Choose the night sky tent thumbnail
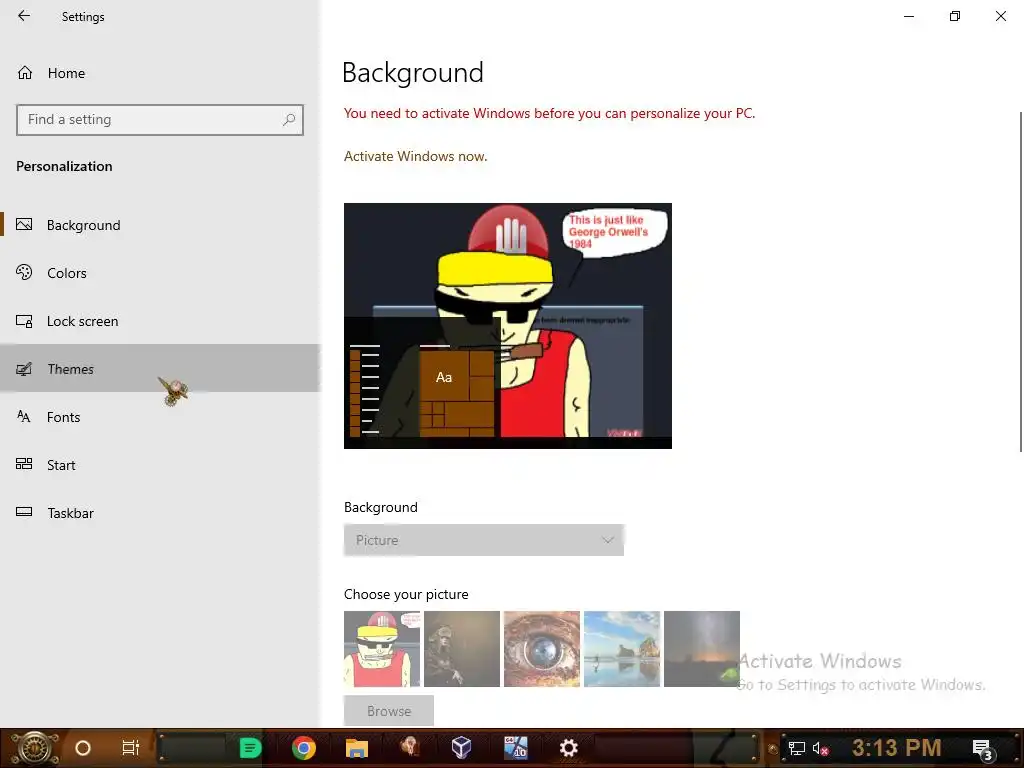1024x768 pixels. 702,648
